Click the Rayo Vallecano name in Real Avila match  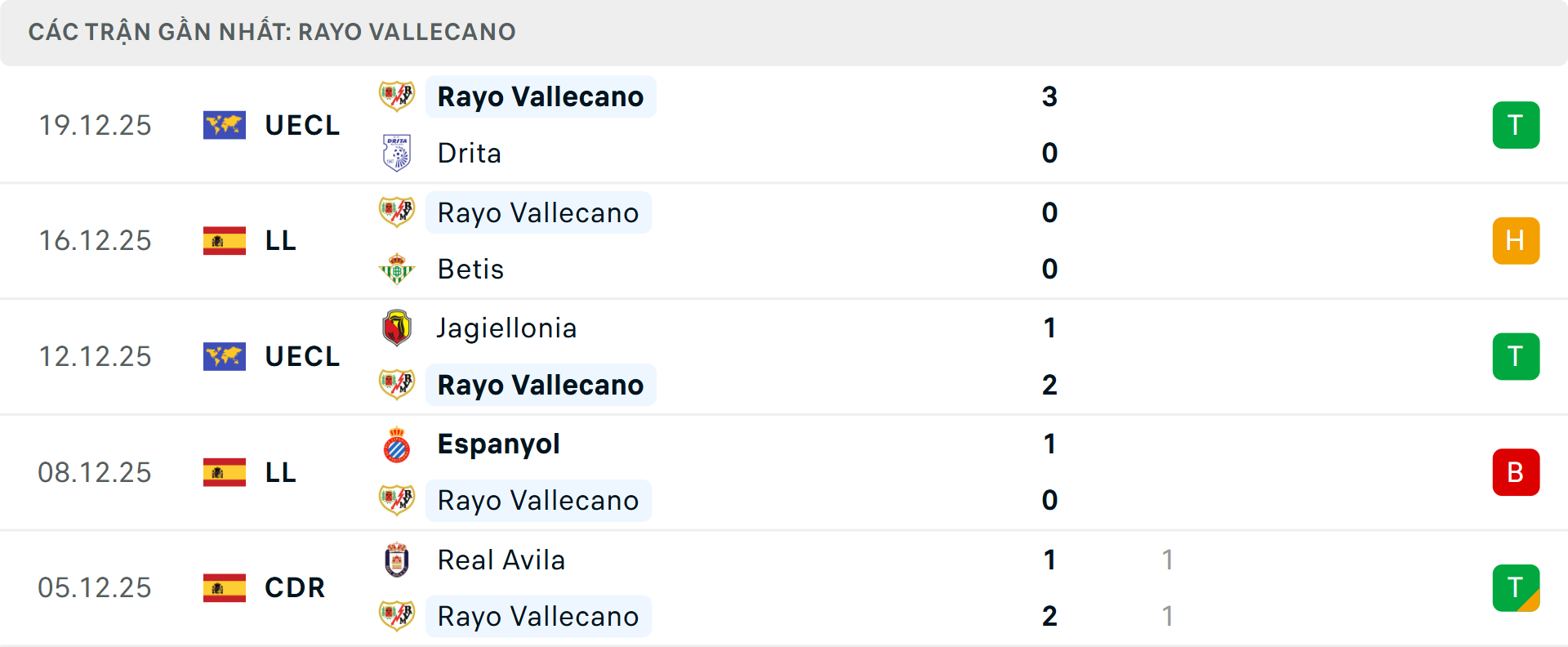(538, 616)
